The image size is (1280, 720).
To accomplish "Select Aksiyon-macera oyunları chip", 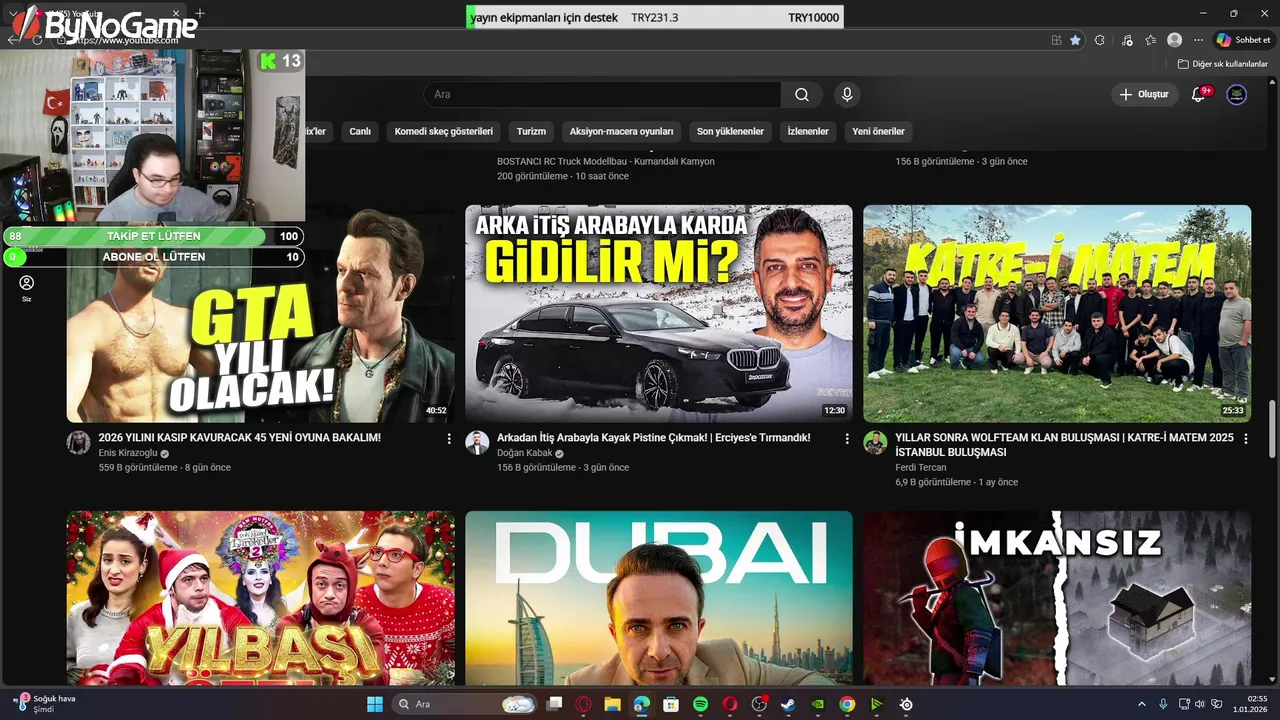I will tap(621, 131).
